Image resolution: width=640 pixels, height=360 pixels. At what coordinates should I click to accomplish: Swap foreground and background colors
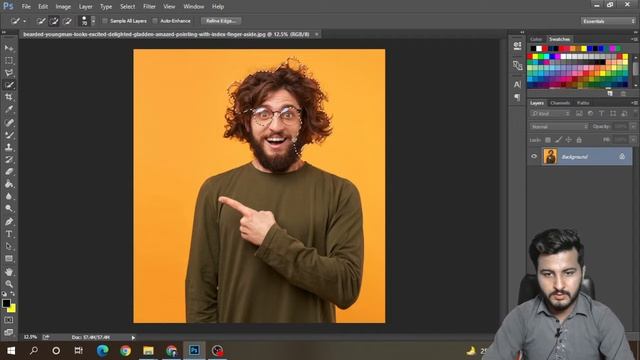[x=13, y=294]
